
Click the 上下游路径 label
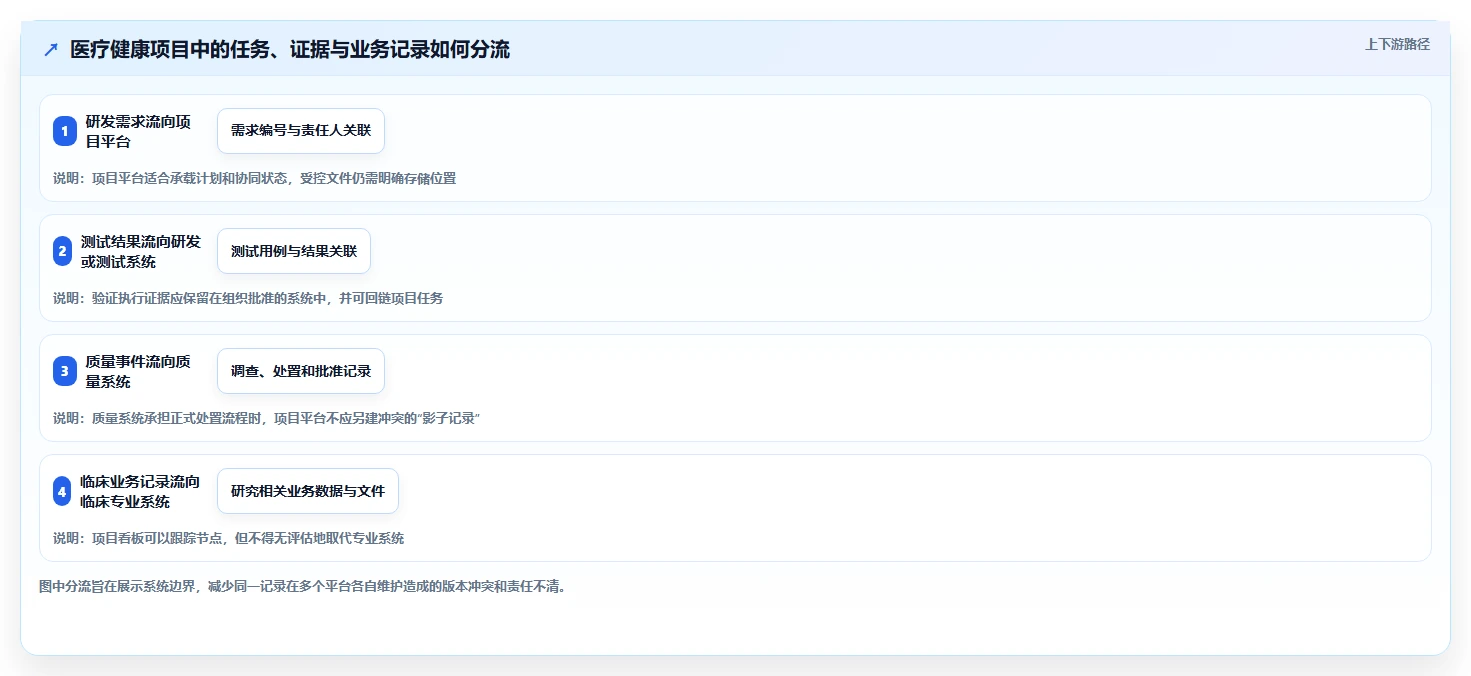click(1397, 44)
